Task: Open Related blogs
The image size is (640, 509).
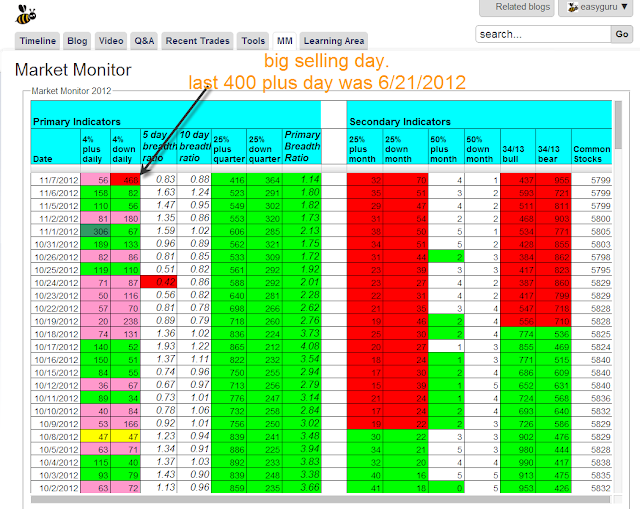Action: tap(517, 7)
